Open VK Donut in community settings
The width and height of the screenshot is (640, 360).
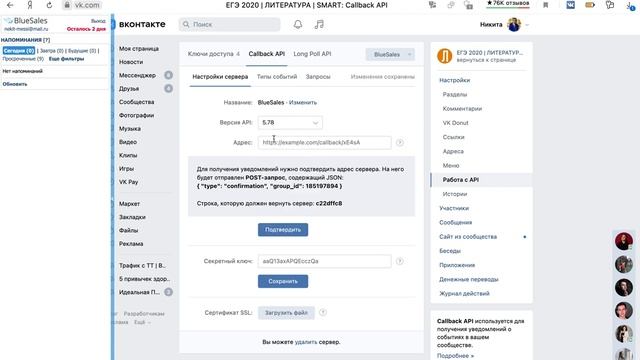456,123
